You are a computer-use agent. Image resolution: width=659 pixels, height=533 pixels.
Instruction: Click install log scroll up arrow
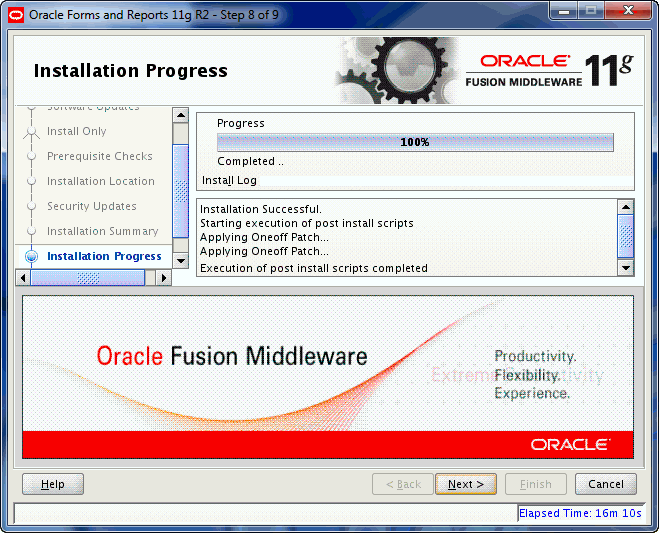click(626, 207)
